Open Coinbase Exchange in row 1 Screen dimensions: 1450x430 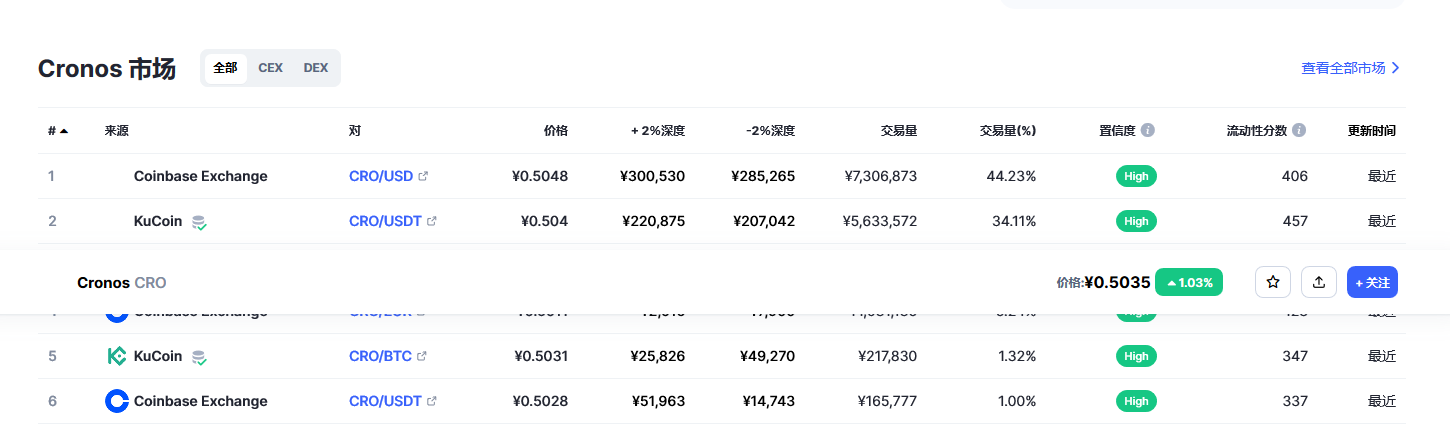click(x=200, y=176)
